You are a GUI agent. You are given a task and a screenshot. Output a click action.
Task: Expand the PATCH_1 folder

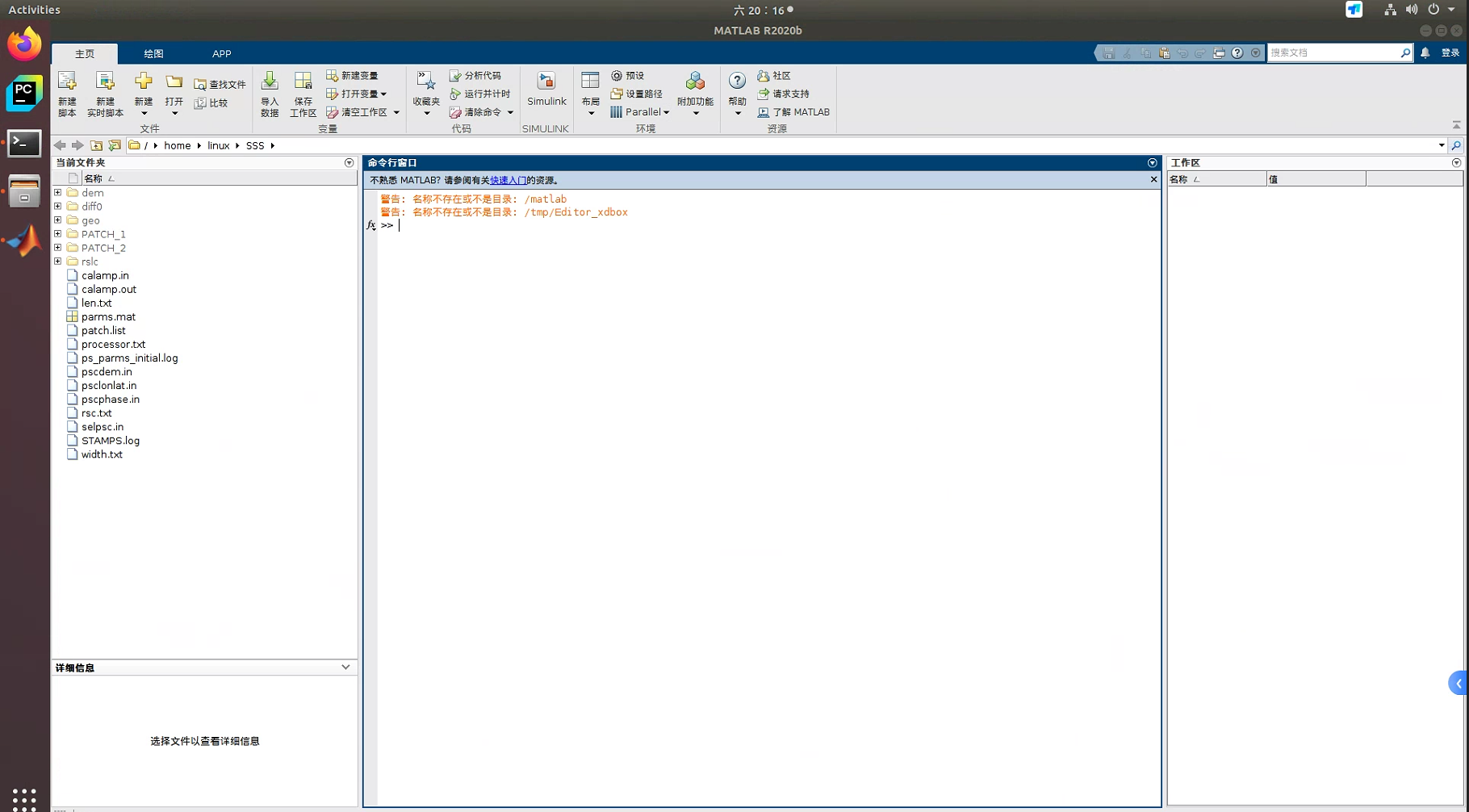tap(58, 234)
